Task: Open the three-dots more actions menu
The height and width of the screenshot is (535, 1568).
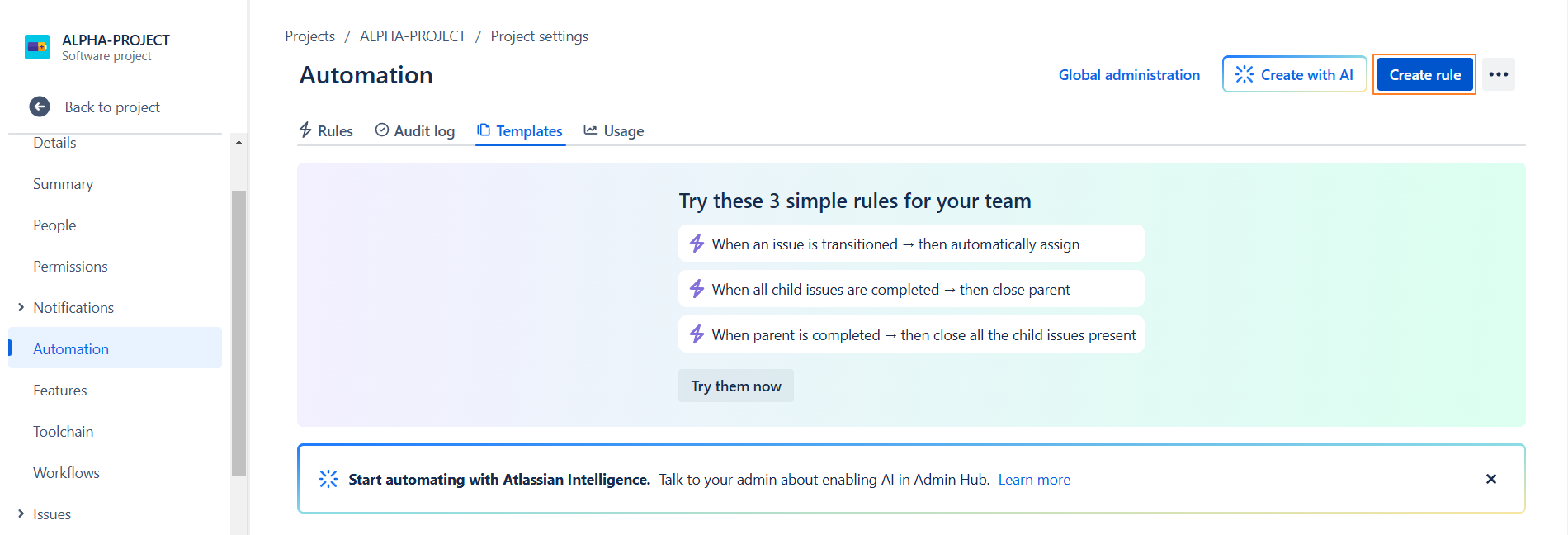Action: 1498,74
